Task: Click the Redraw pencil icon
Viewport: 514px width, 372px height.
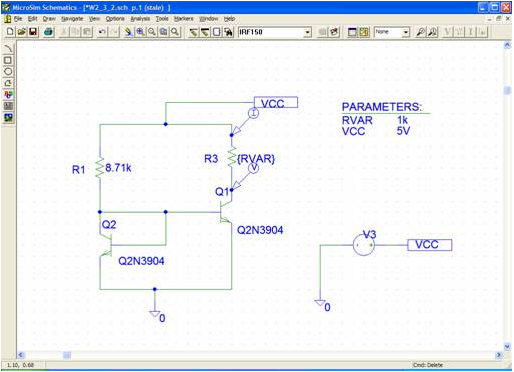Action: 128,32
